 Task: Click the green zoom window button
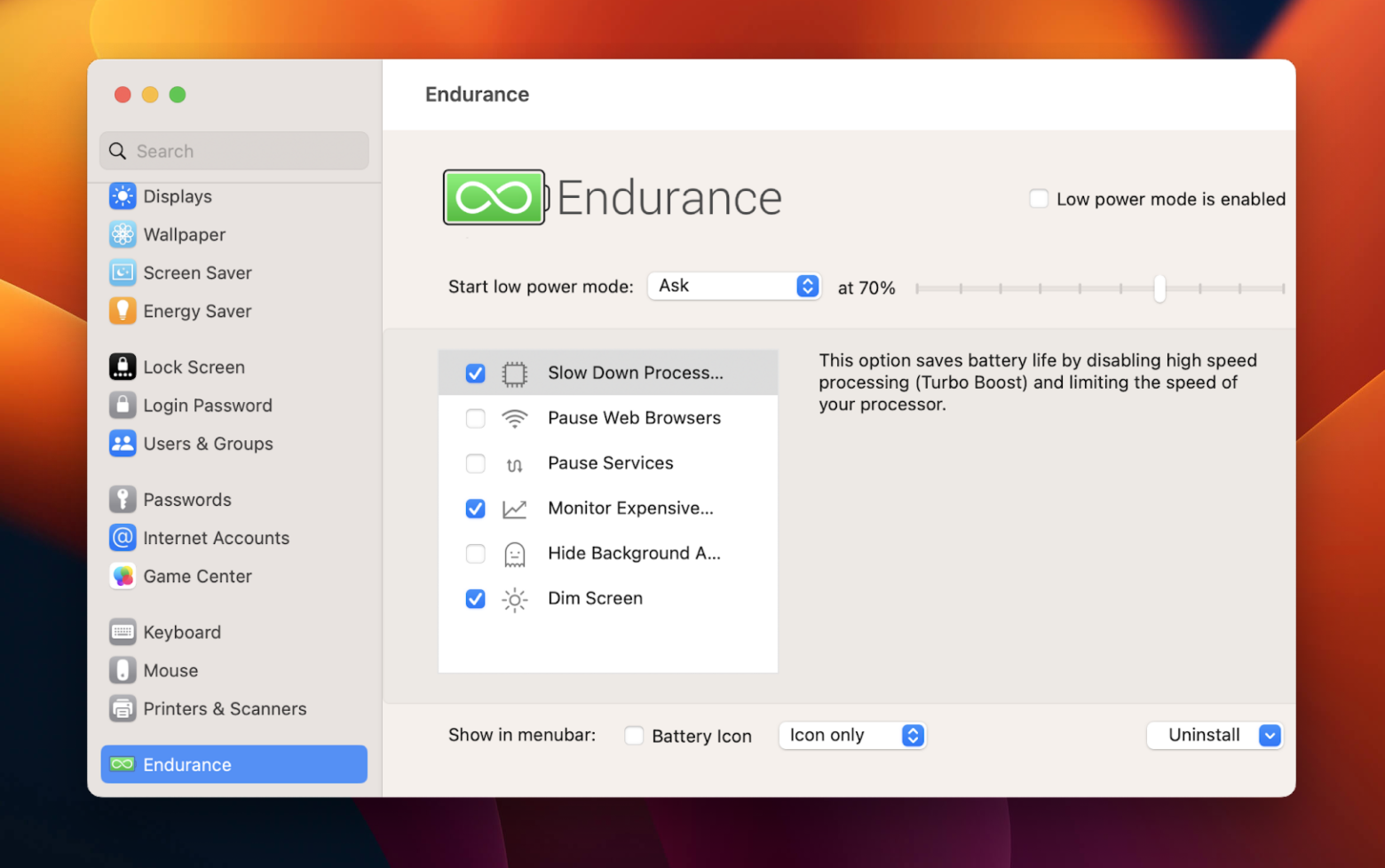pyautogui.click(x=178, y=94)
